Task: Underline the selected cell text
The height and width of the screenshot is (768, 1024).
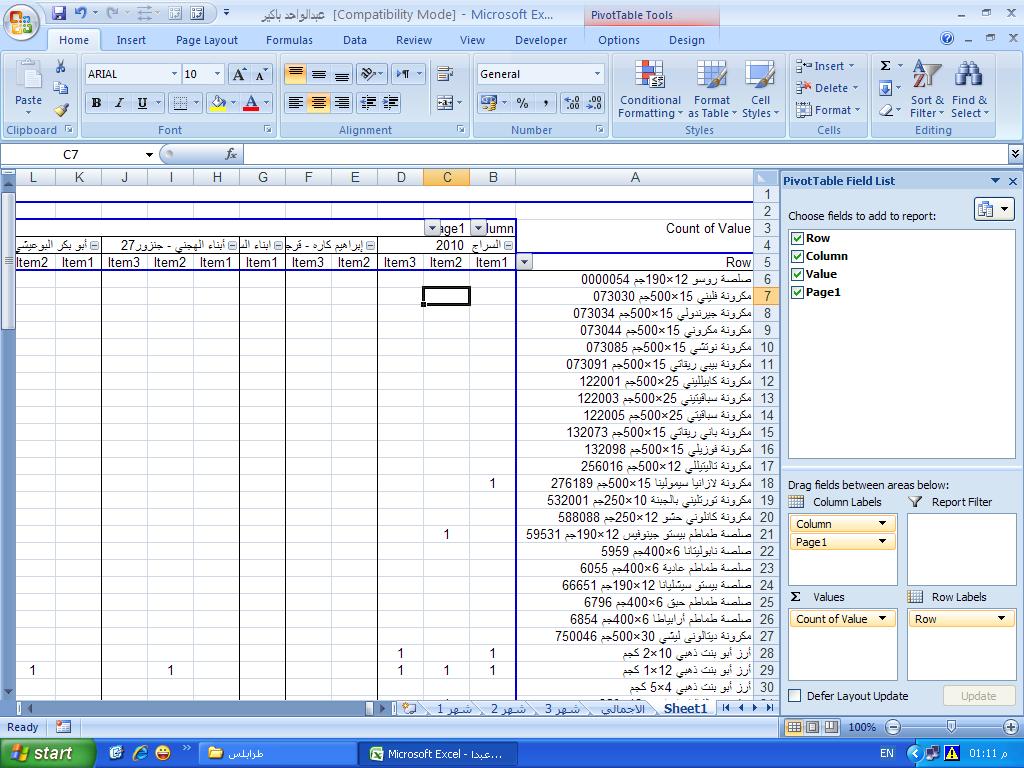Action: point(141,103)
